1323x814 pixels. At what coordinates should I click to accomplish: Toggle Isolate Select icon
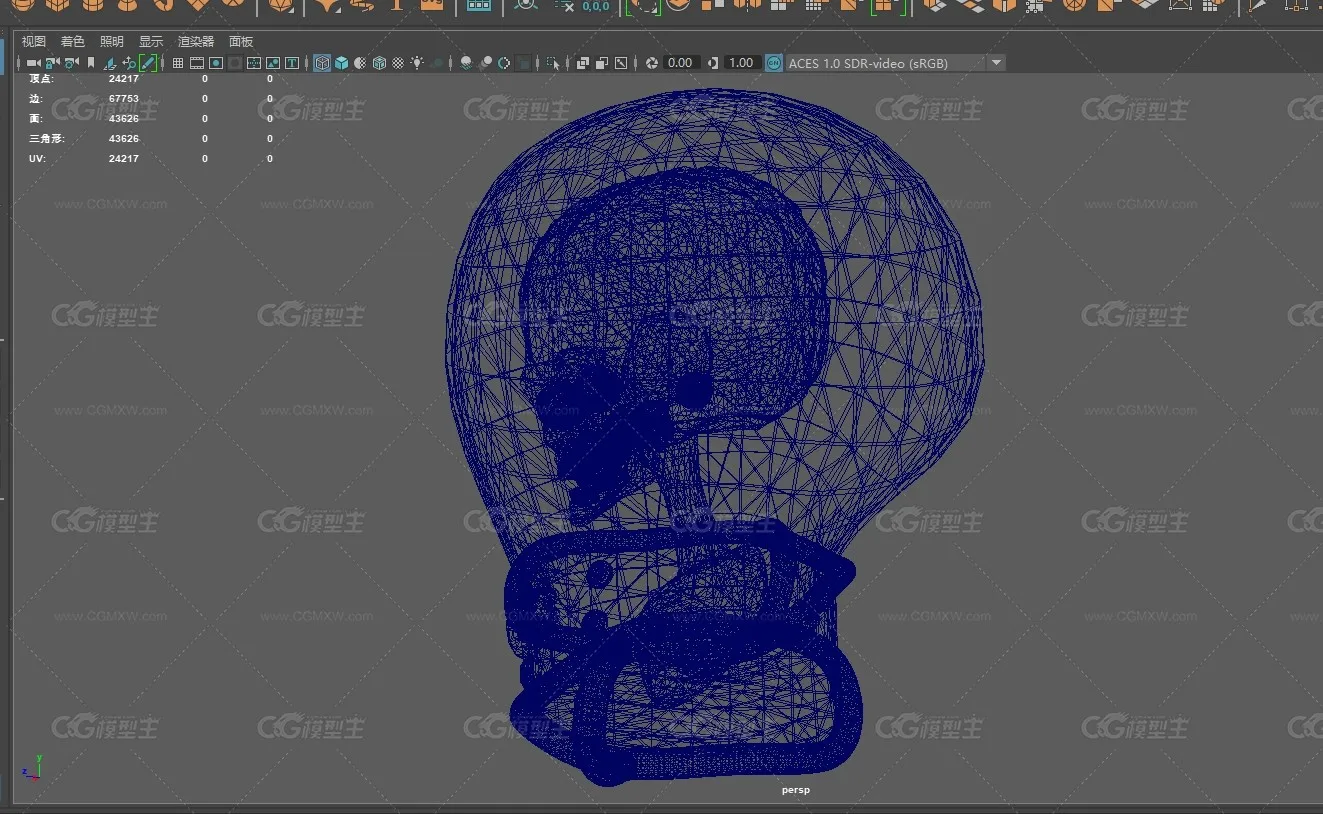pos(553,63)
